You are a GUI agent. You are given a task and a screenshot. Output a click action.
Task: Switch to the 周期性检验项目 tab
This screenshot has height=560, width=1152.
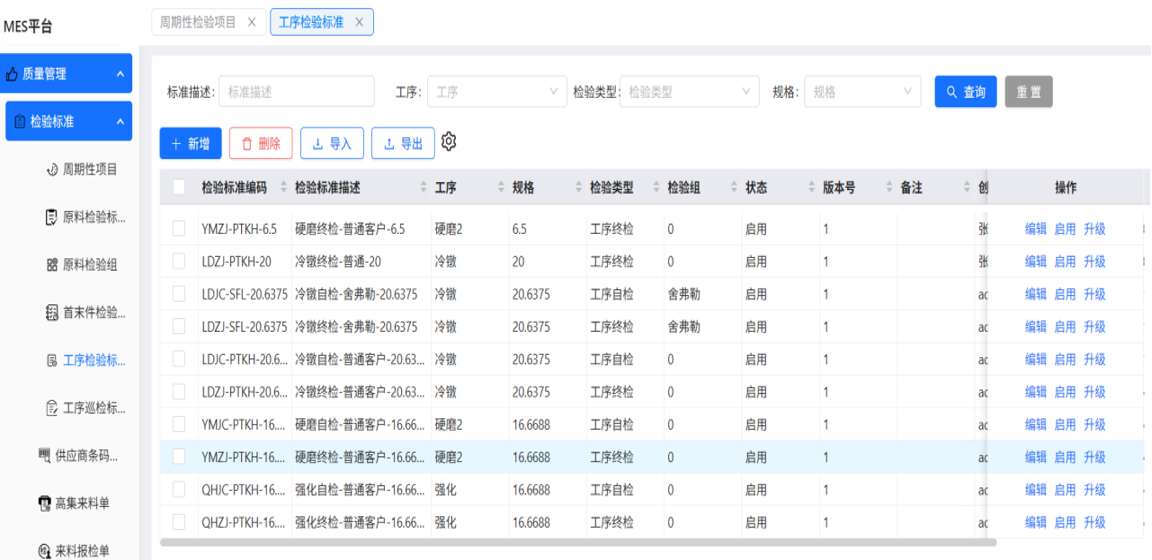(x=198, y=22)
